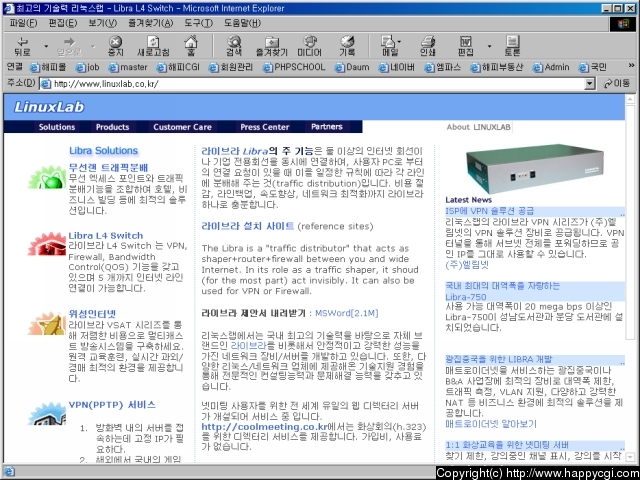Open the Press Center navigation tab
Screen dimensions: 640x480
(x=264, y=127)
